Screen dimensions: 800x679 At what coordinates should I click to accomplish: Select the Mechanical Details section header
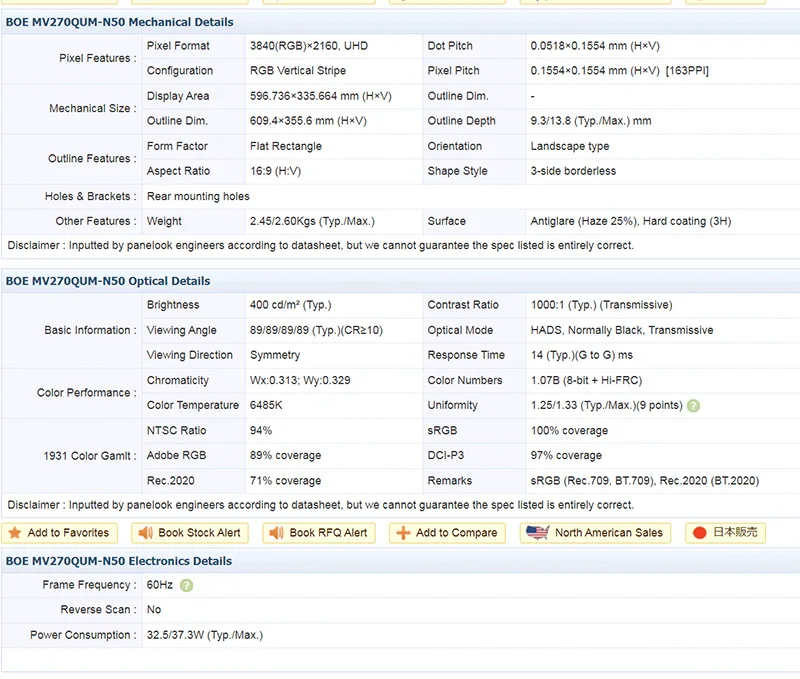(x=119, y=22)
